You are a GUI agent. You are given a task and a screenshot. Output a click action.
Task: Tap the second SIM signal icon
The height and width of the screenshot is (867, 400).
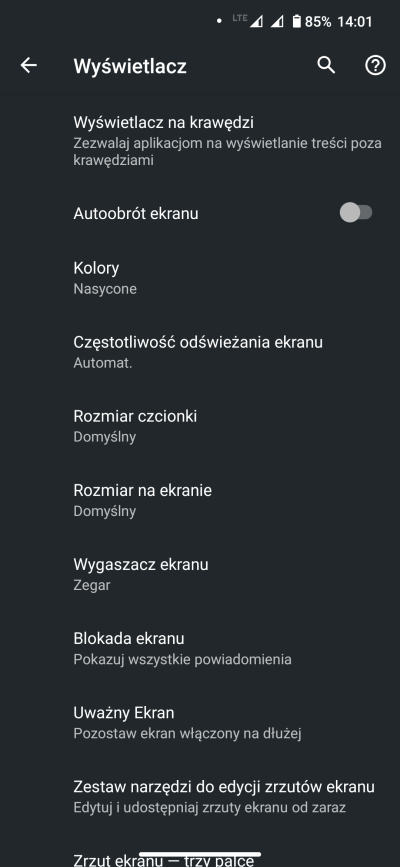coord(277,22)
